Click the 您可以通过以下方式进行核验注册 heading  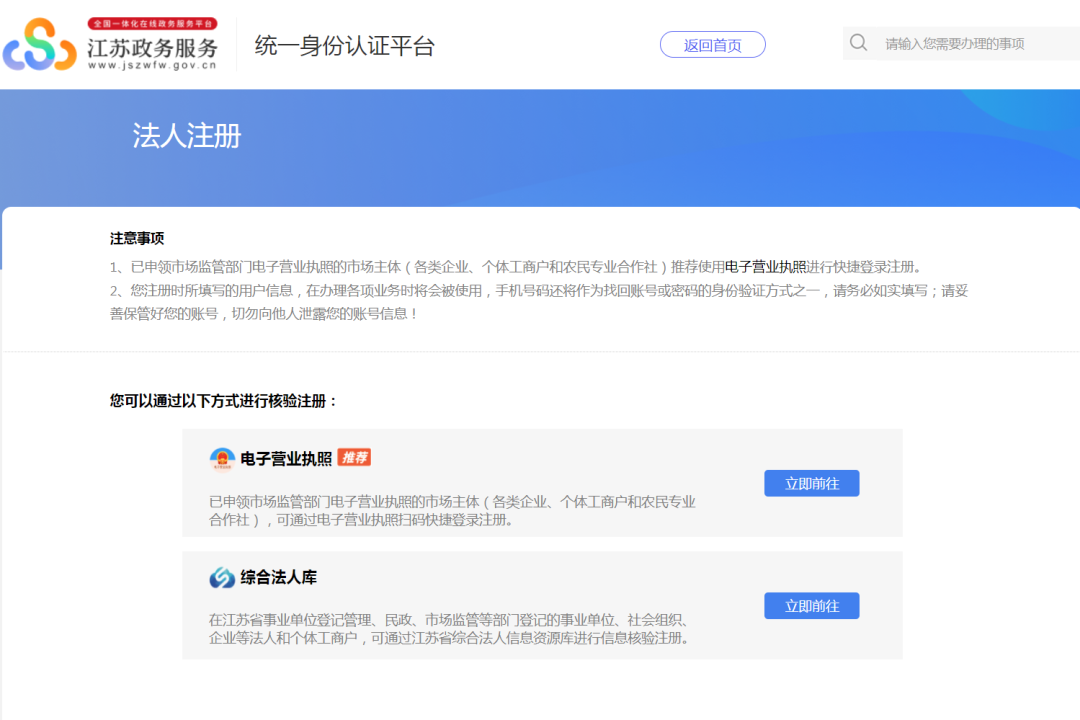[x=224, y=401]
